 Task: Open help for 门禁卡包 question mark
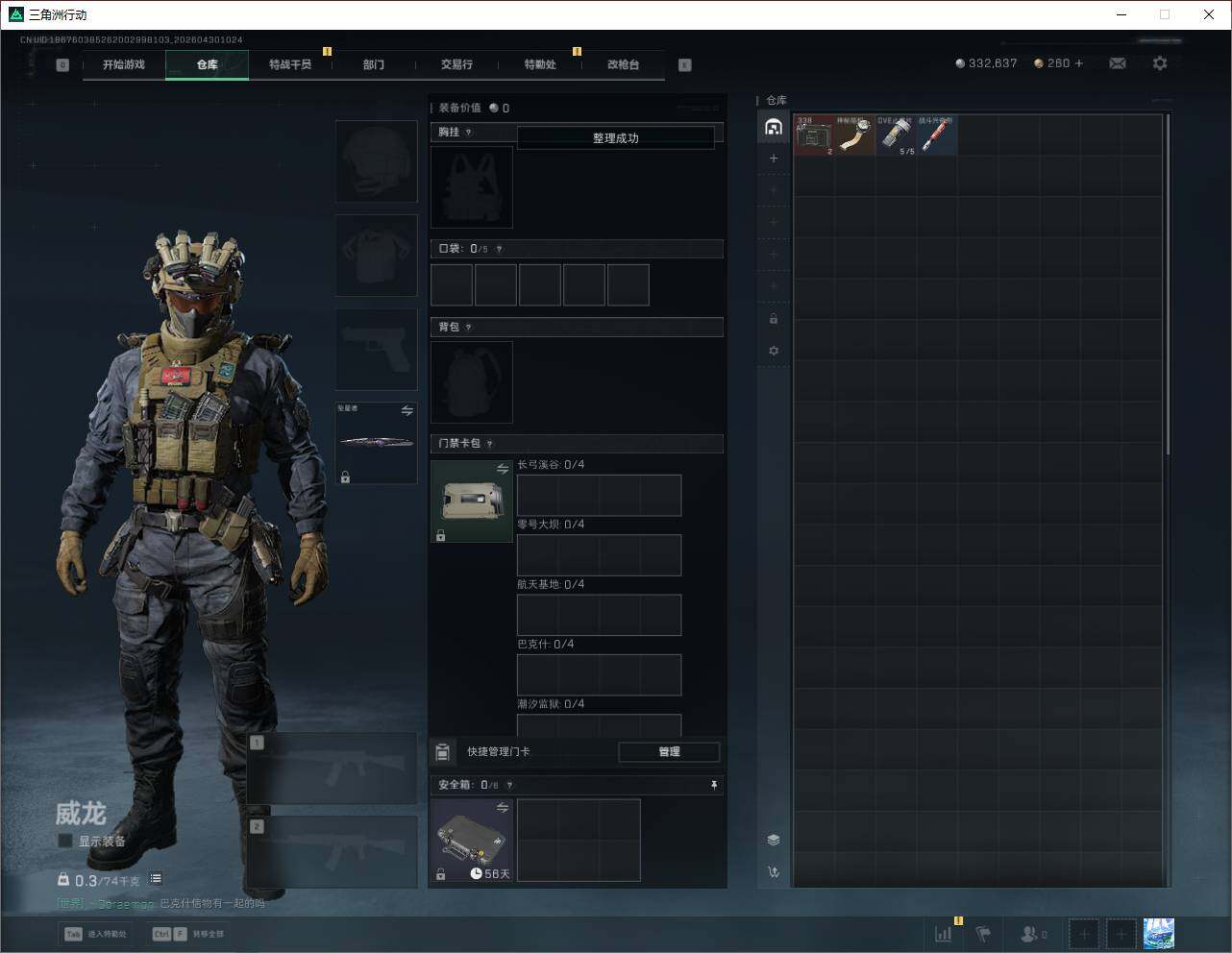(490, 444)
